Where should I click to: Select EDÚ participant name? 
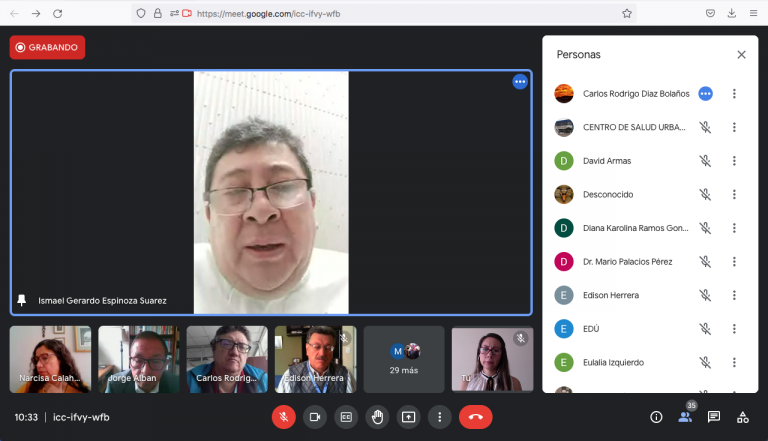click(x=591, y=329)
